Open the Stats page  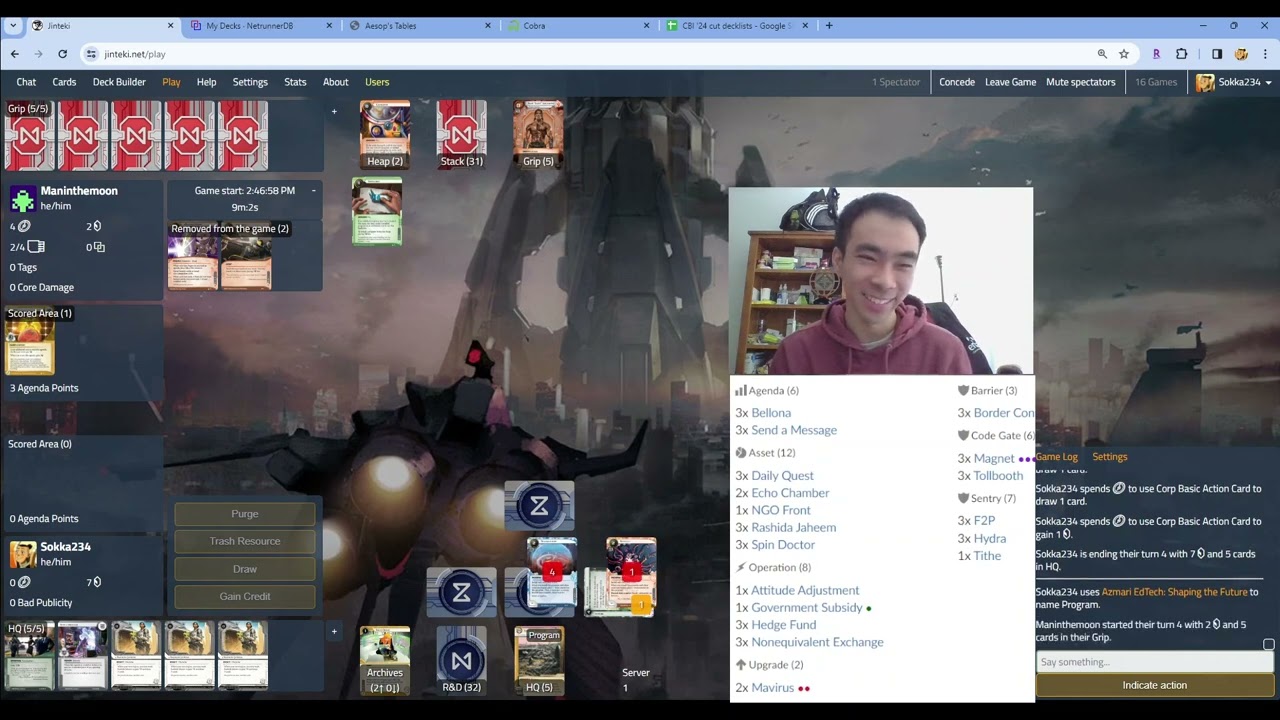point(295,82)
